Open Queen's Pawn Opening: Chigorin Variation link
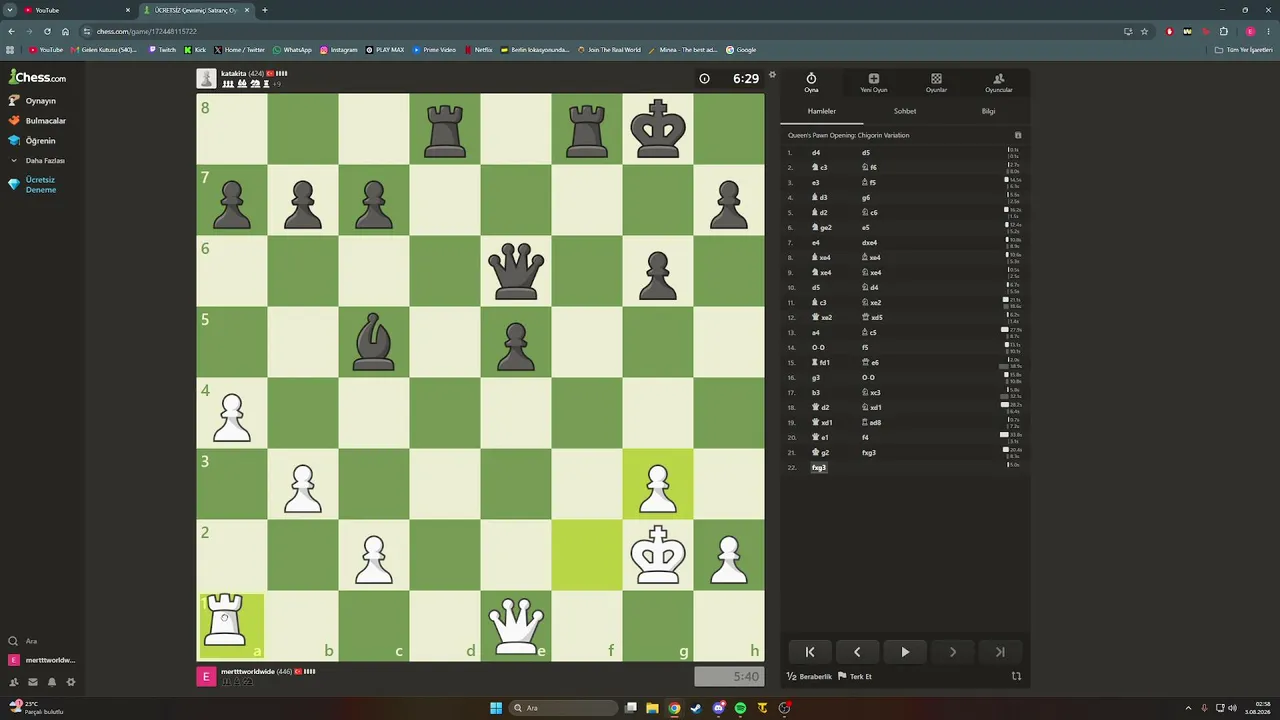The height and width of the screenshot is (720, 1280). click(848, 135)
